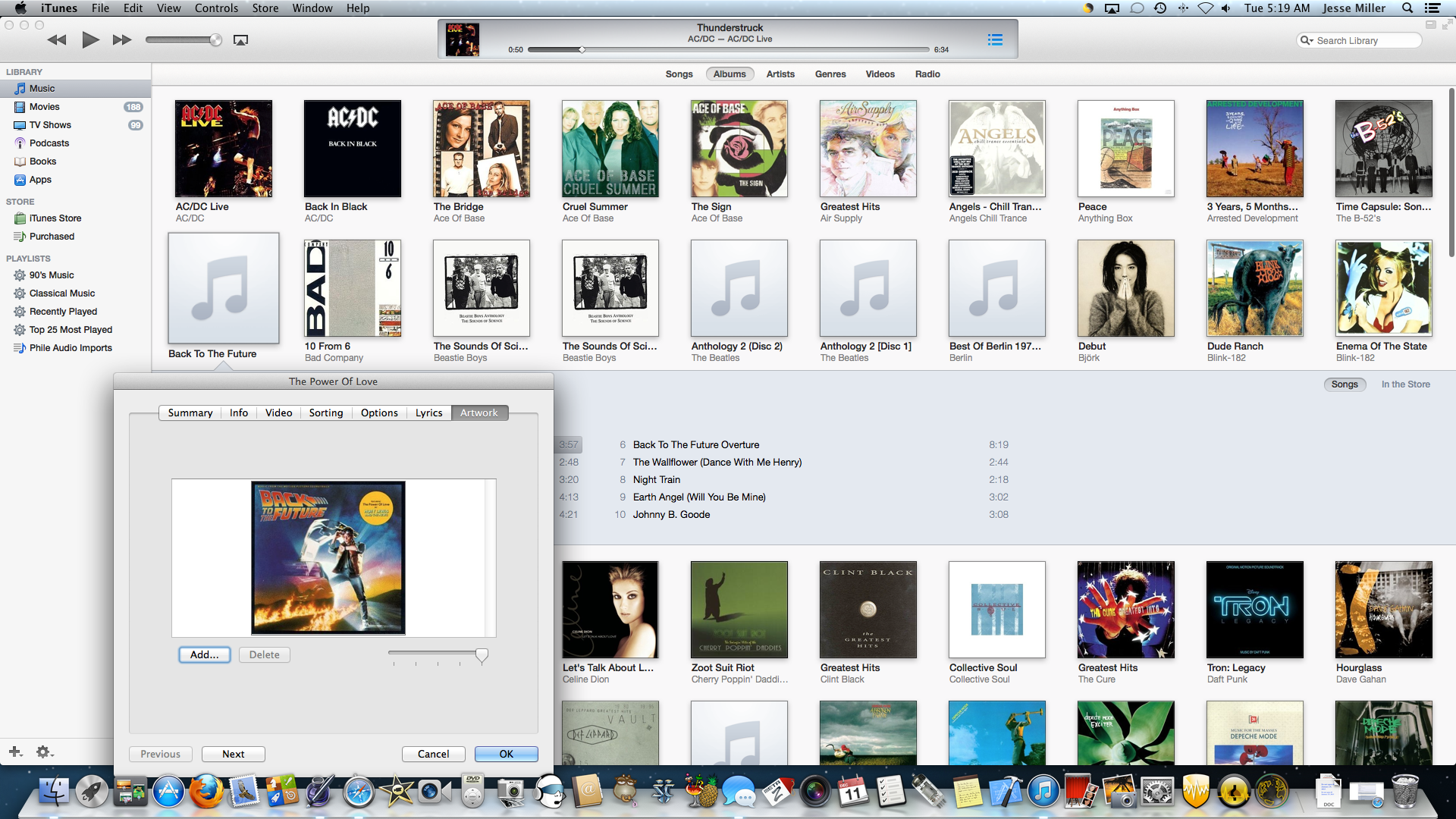Image resolution: width=1456 pixels, height=819 pixels.
Task: Open TV Shows in the sidebar
Action: [76, 125]
